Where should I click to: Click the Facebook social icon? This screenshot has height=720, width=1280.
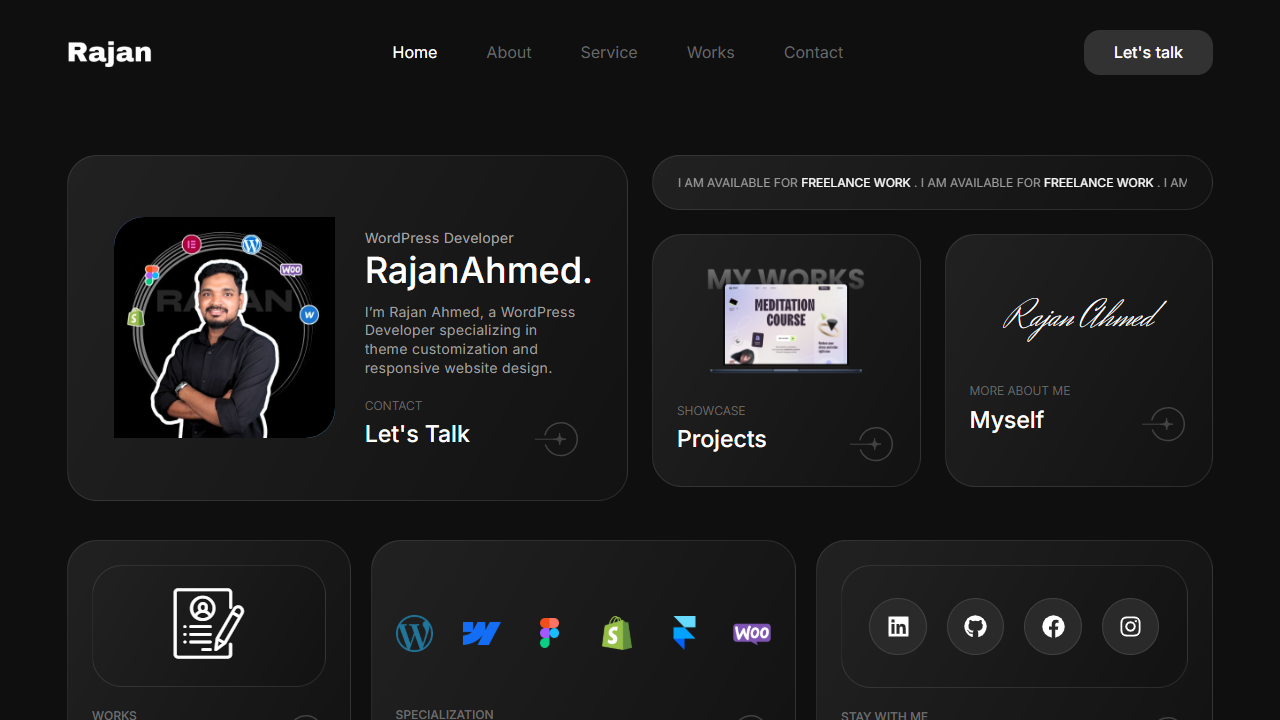click(1053, 627)
